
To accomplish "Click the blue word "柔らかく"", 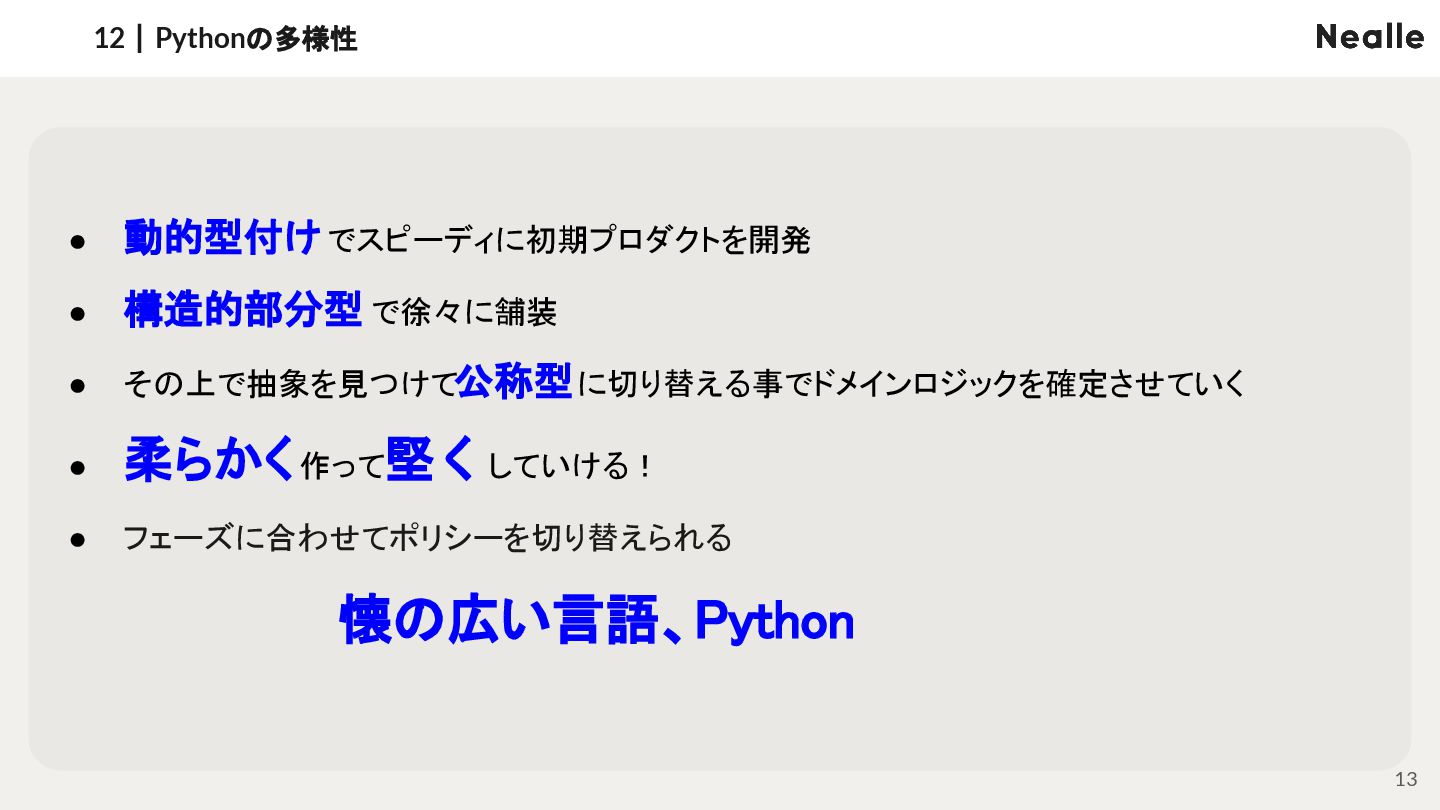I will [211, 460].
